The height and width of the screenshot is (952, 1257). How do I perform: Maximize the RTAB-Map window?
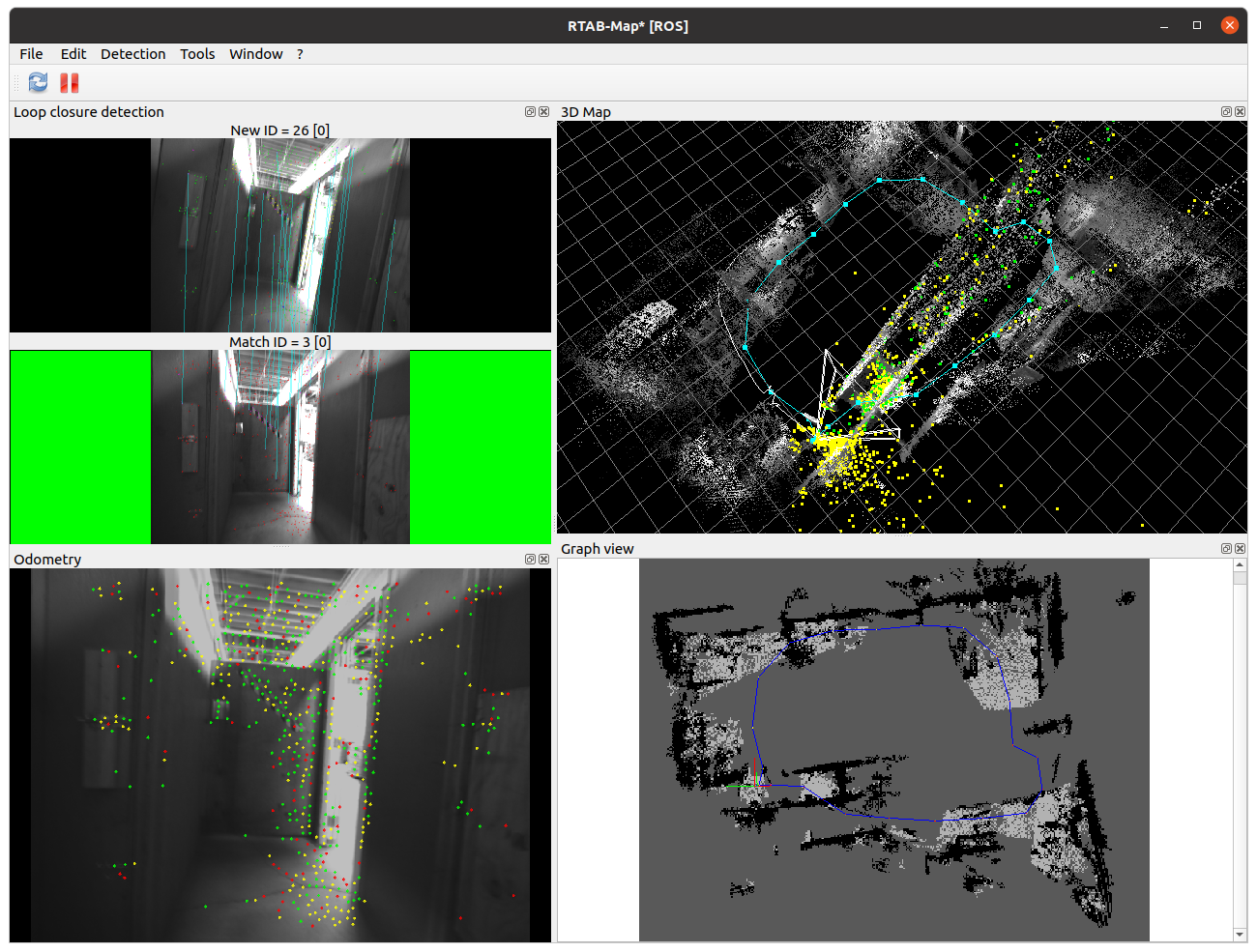pyautogui.click(x=1197, y=26)
